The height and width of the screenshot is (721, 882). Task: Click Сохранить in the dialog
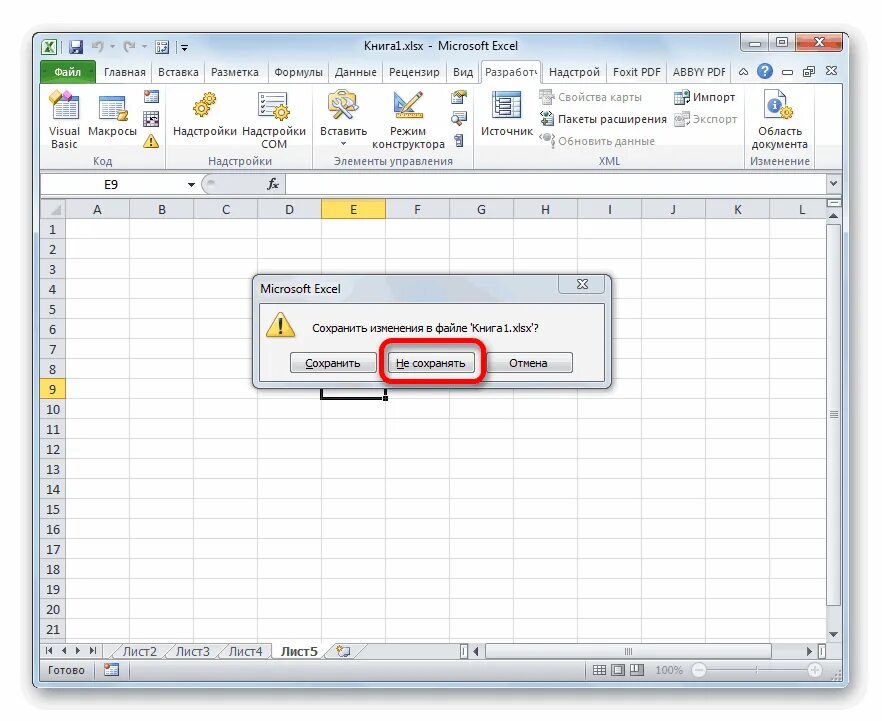[x=332, y=363]
